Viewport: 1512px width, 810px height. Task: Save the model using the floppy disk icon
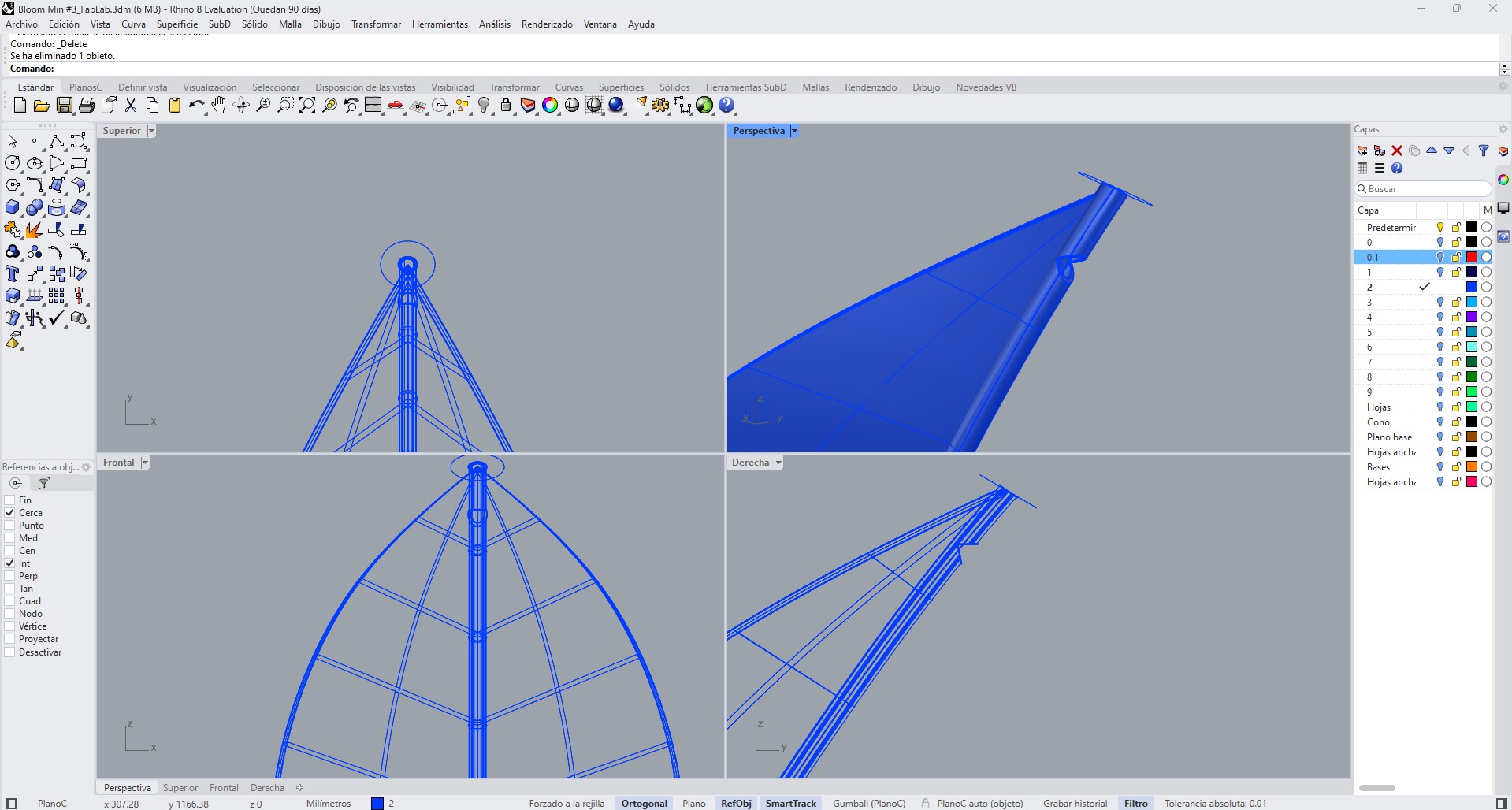click(65, 105)
